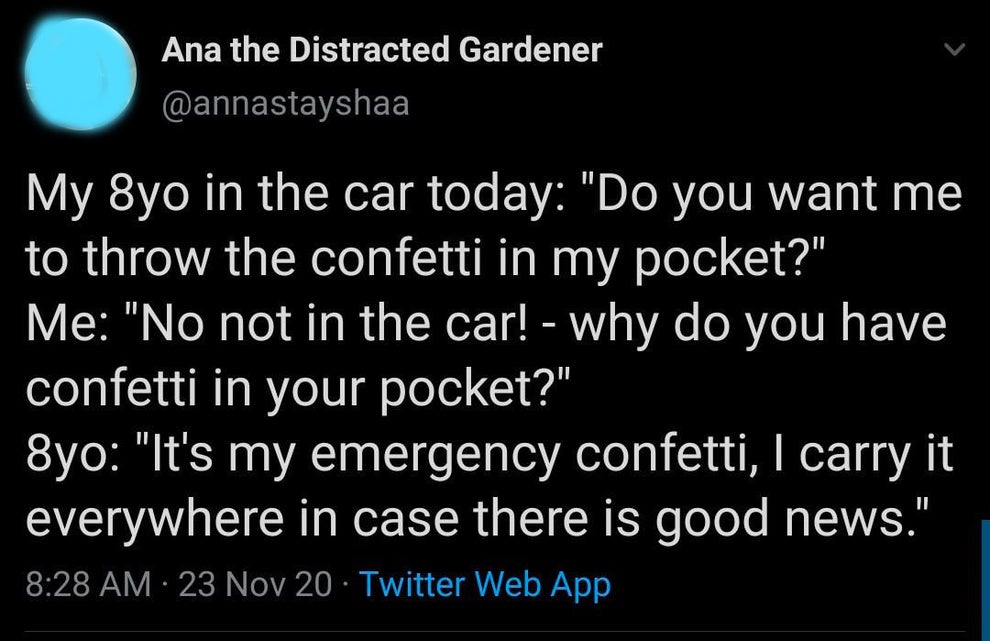Open Ana the Distracted Gardener's profile name

382,50
